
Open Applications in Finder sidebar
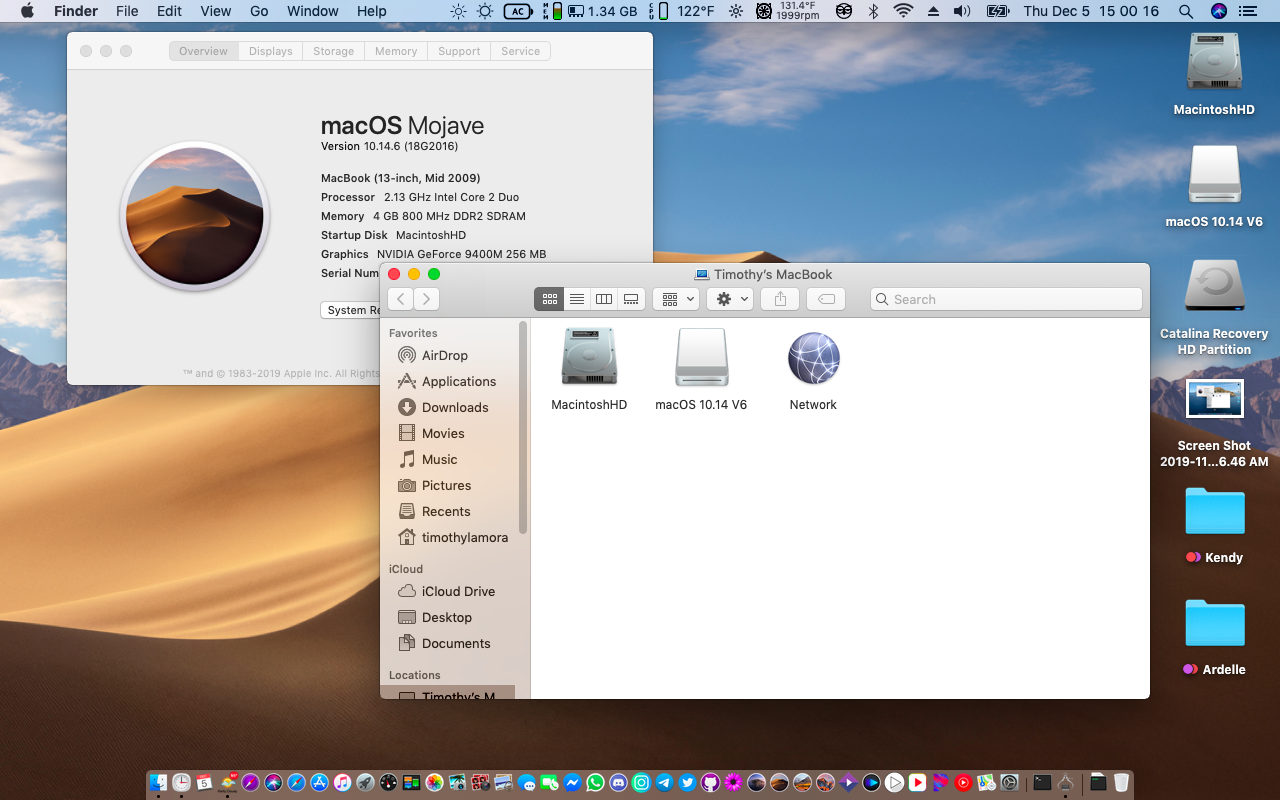(449, 381)
